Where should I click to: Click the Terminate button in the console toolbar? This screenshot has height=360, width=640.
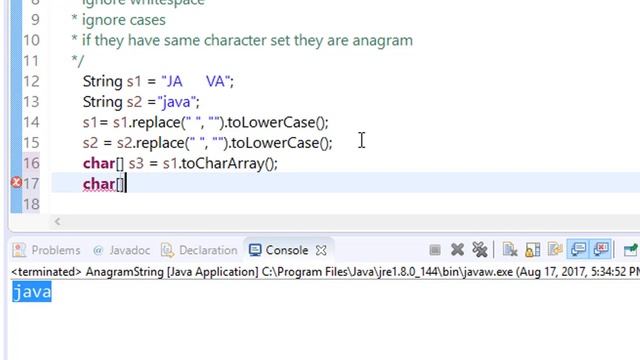(x=435, y=249)
